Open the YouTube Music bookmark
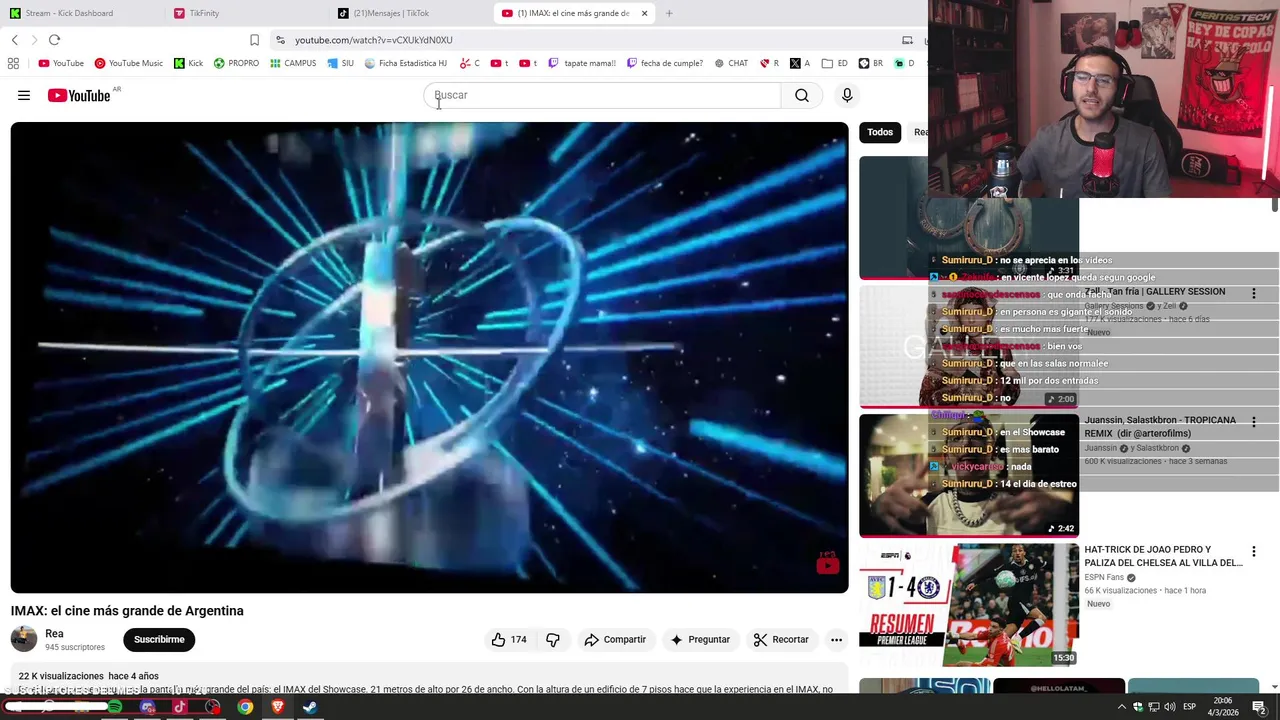The height and width of the screenshot is (720, 1280). point(129,63)
